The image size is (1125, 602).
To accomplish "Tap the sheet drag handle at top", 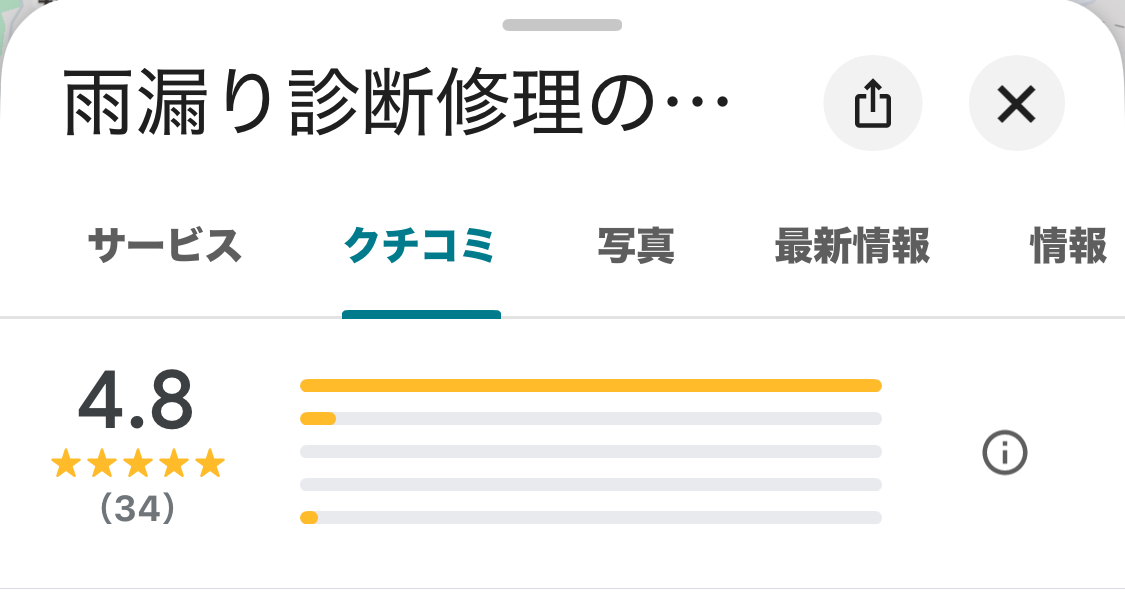I will (562, 25).
